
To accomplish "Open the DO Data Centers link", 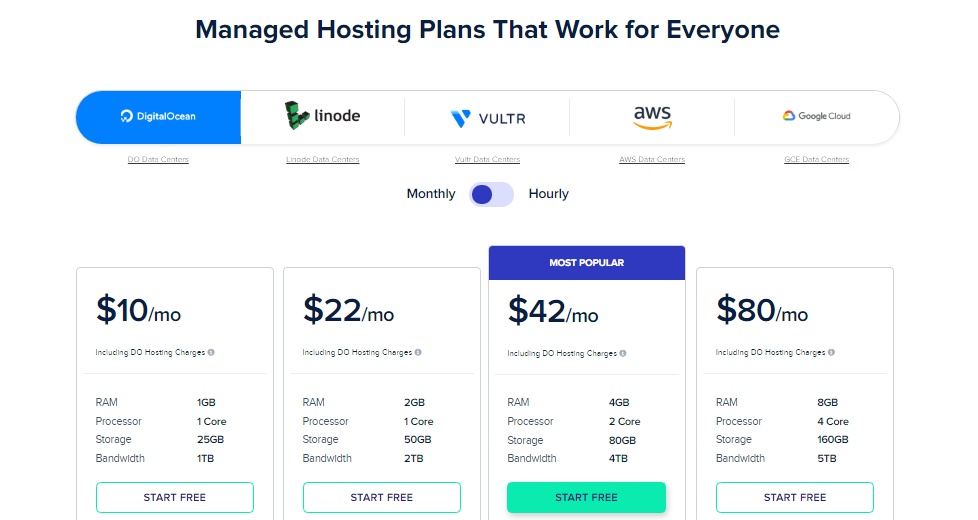I will pos(158,160).
